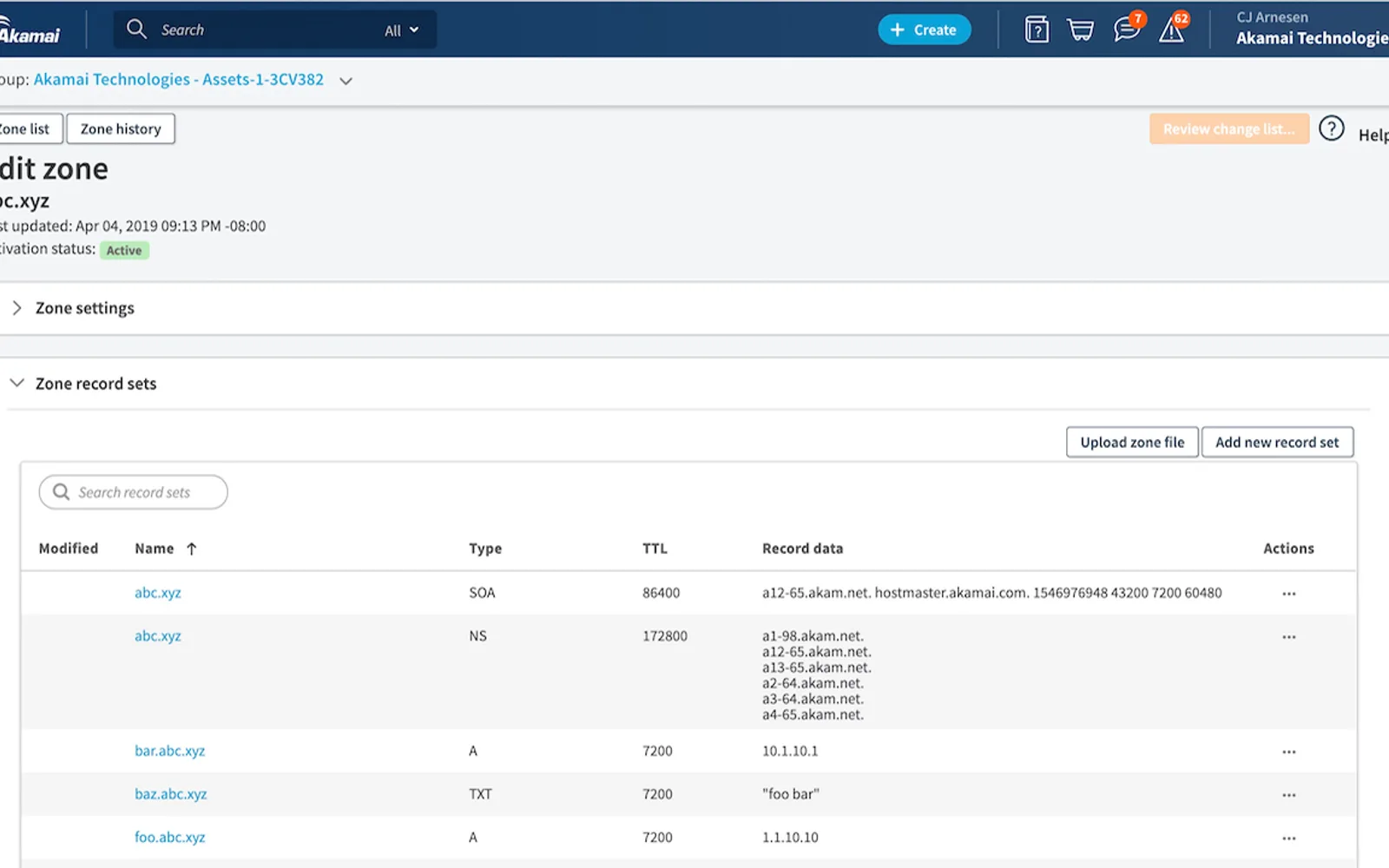
Task: Click the TTL column header
Action: tap(655, 549)
